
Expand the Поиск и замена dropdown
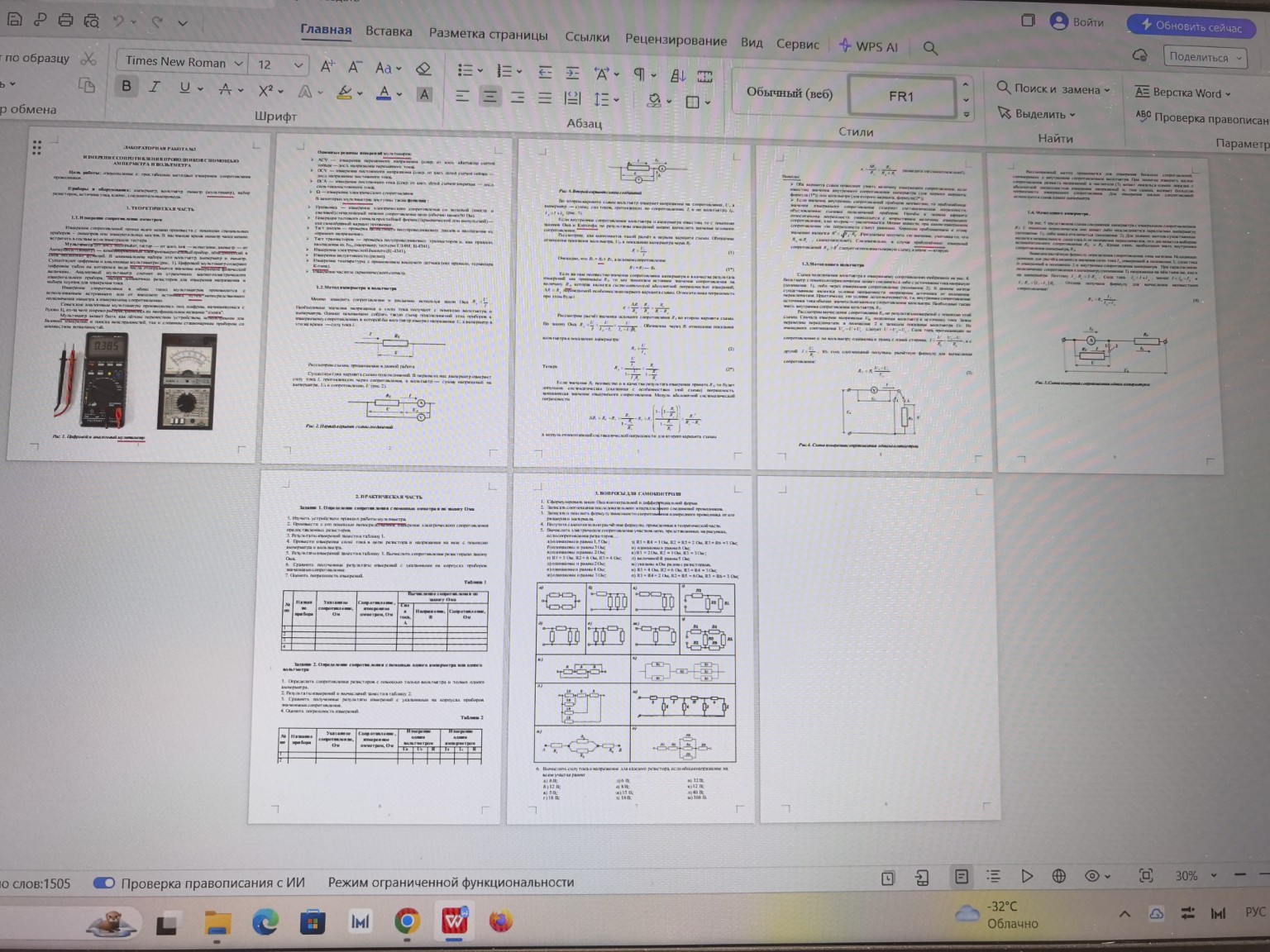point(1053,88)
